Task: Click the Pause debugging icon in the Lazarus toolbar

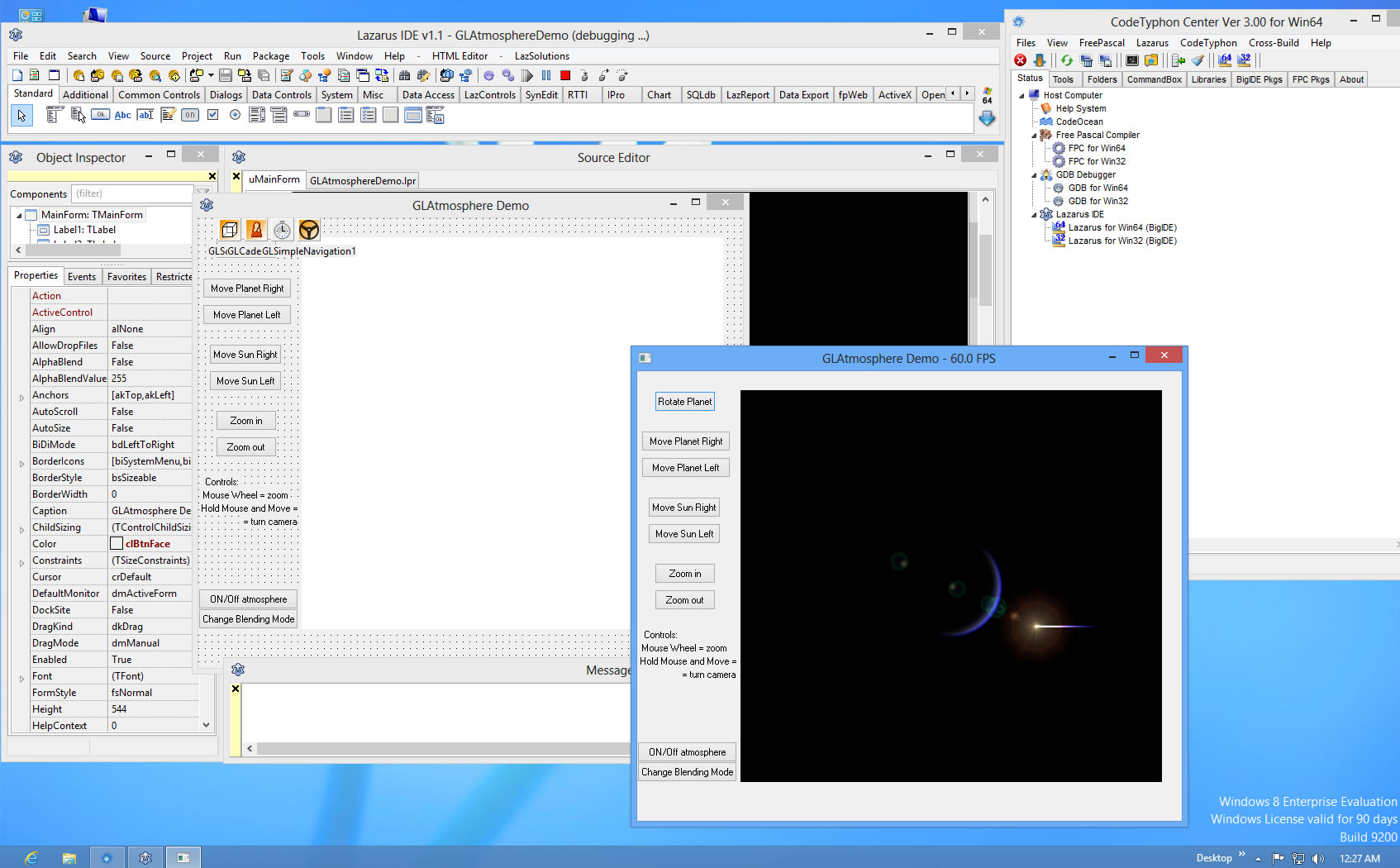Action: click(546, 75)
